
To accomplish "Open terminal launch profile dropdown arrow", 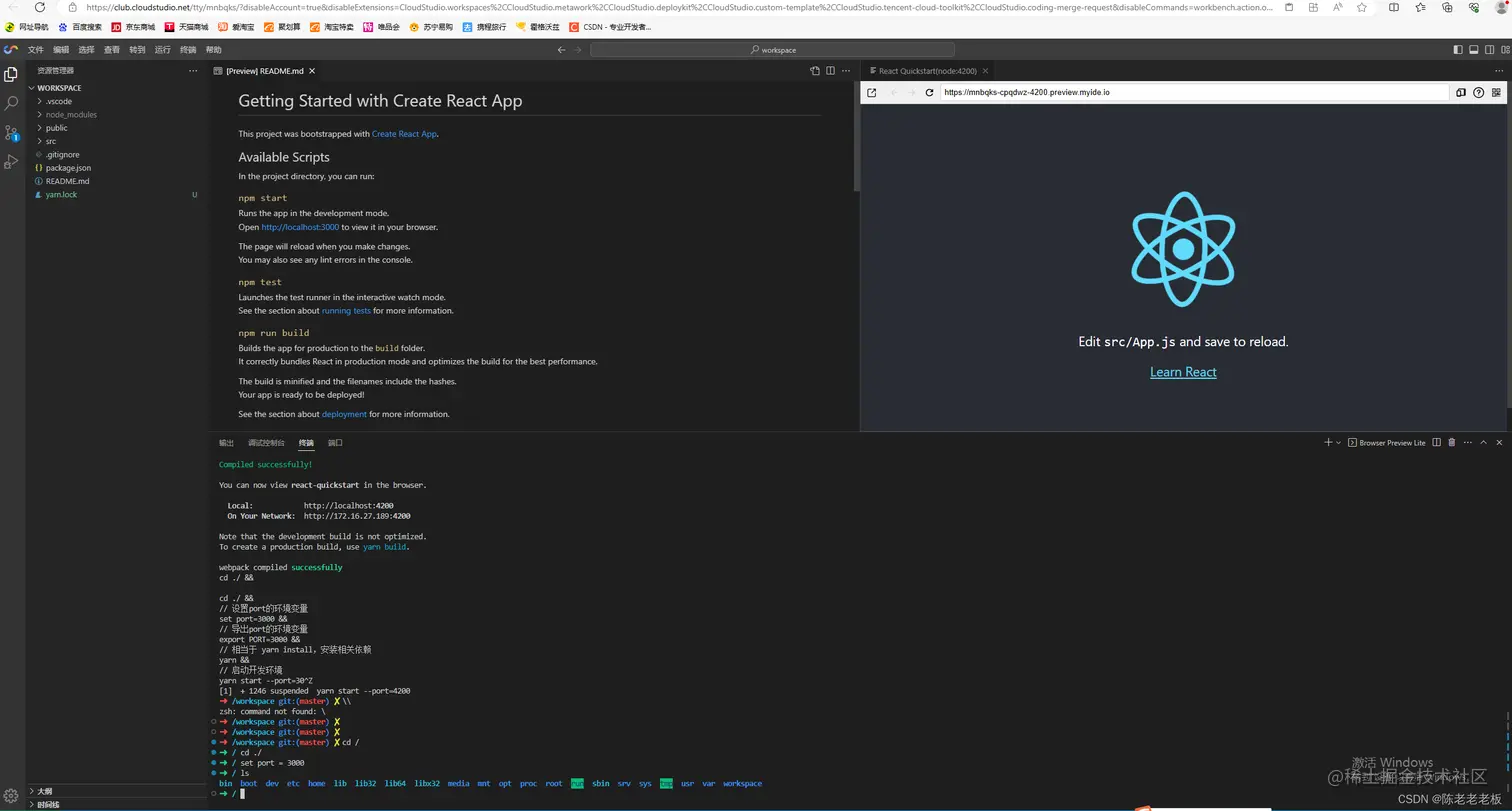I will coord(1338,442).
